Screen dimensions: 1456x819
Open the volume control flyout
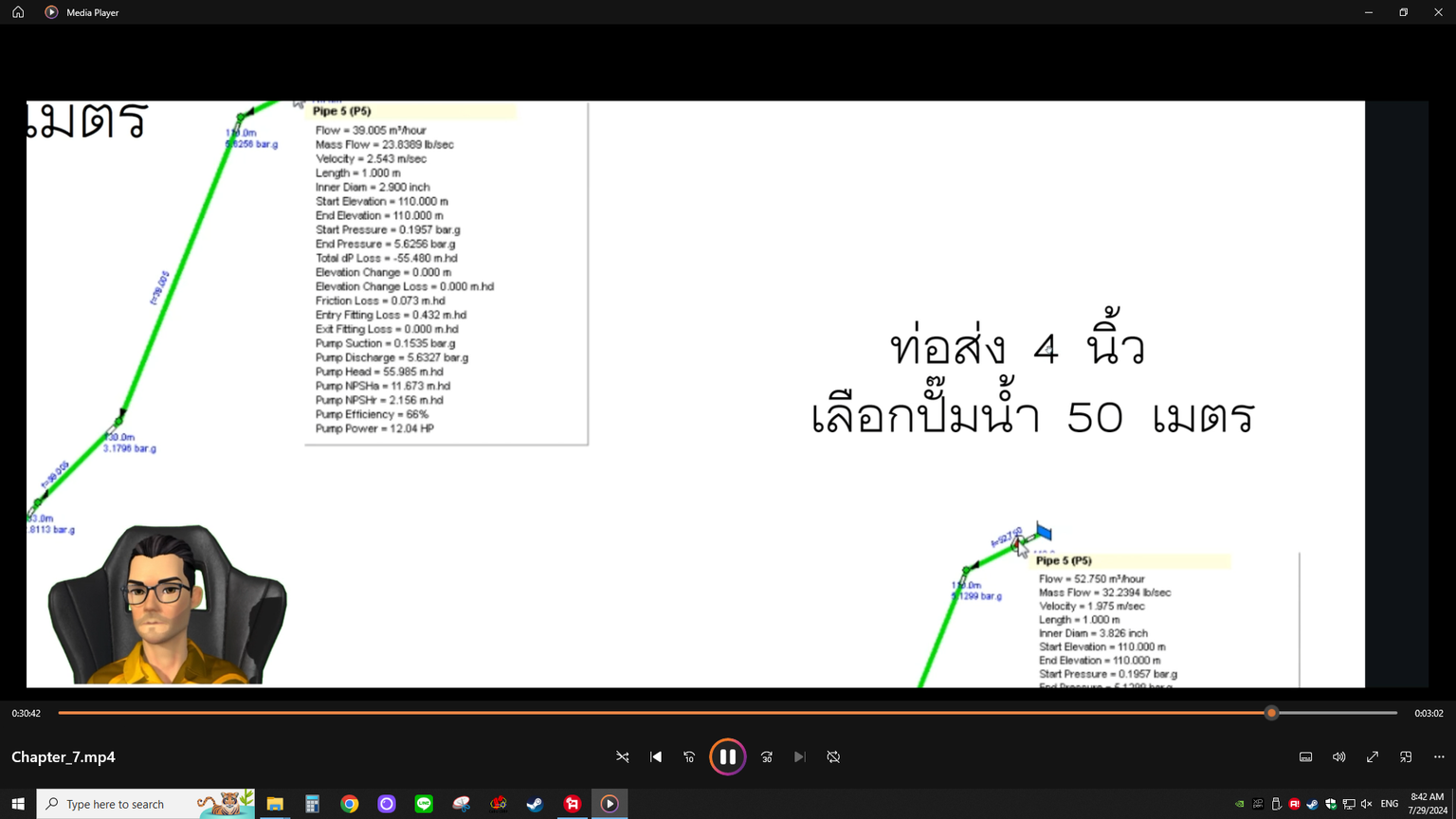point(1338,756)
